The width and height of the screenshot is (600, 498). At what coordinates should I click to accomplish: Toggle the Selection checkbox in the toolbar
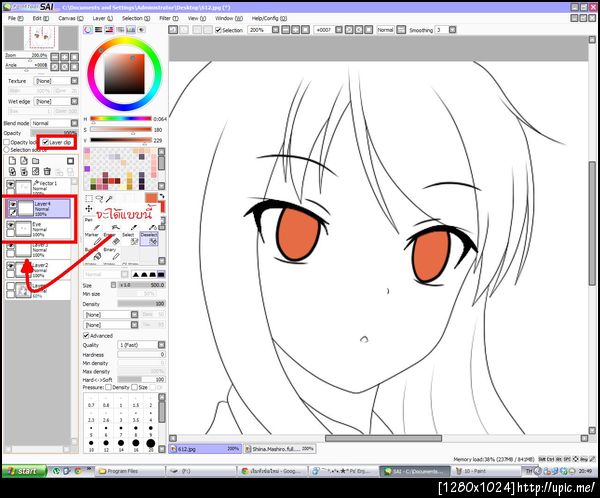[x=218, y=30]
